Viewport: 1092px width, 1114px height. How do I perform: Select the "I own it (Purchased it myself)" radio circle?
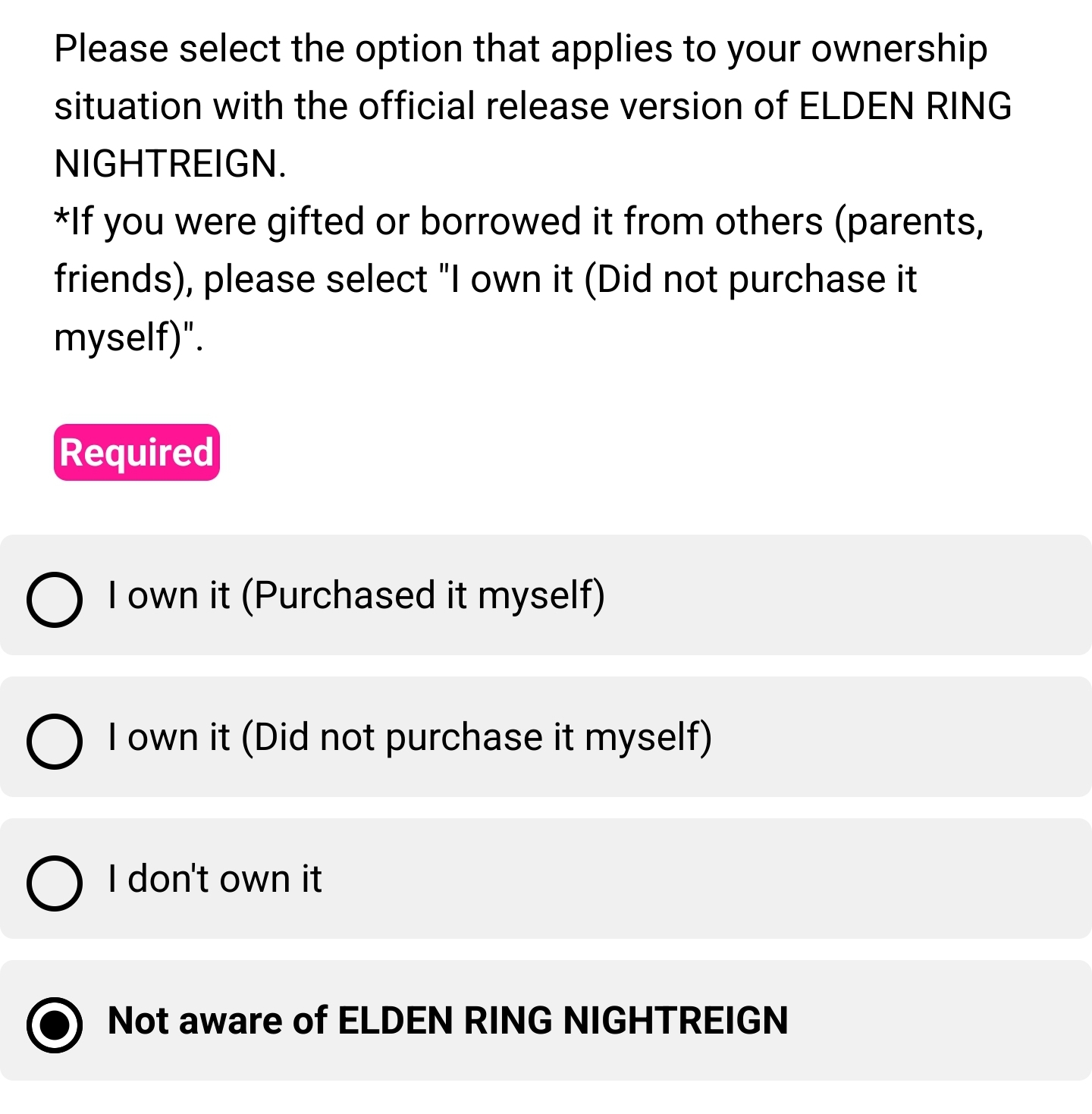(55, 599)
